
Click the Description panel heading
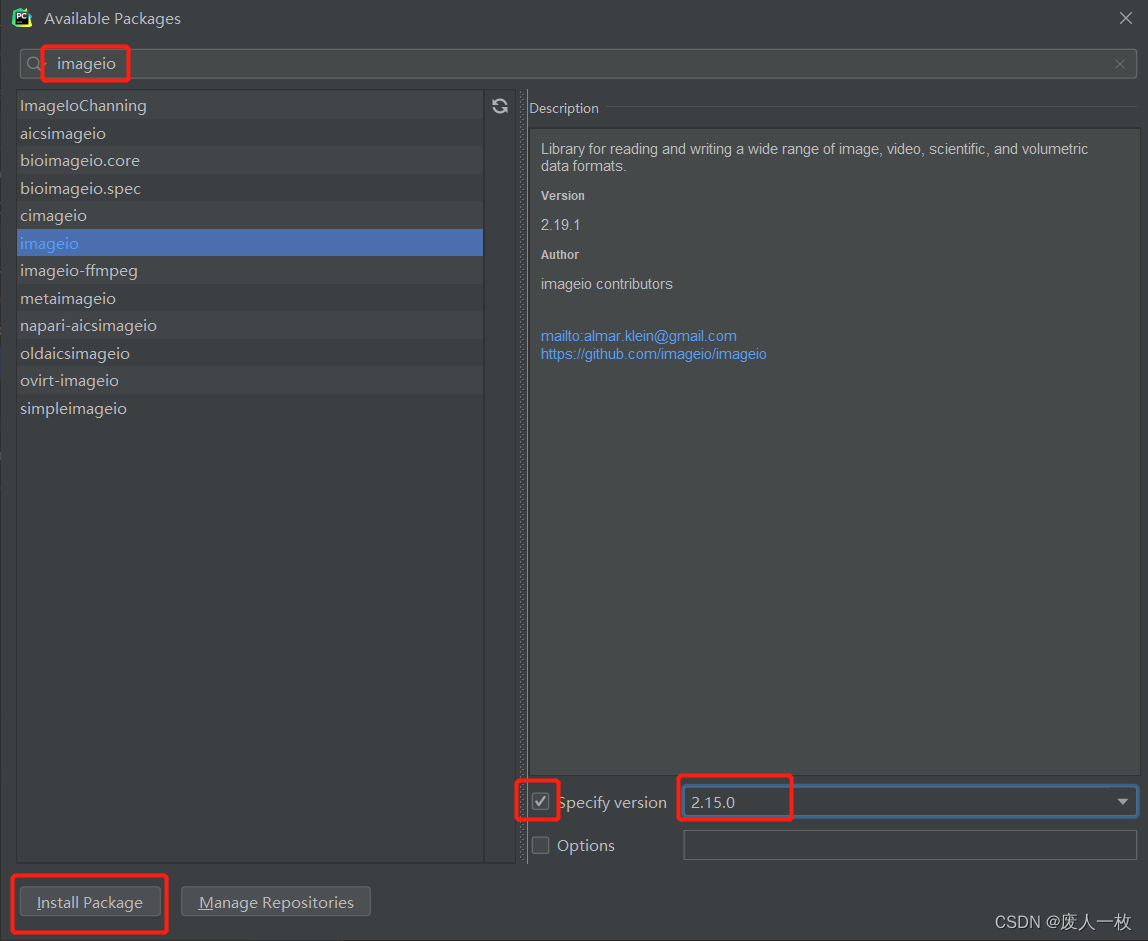pos(564,108)
